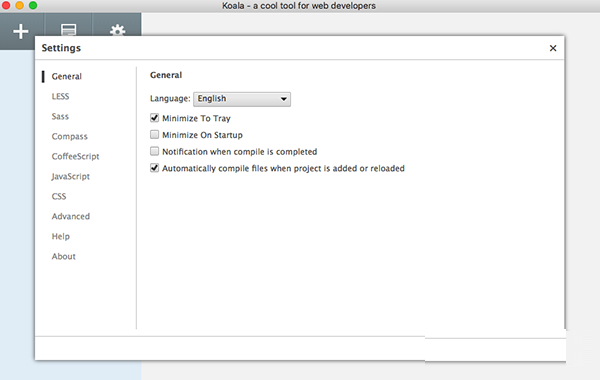This screenshot has height=380, width=600.
Task: Toggle the Minimize To Tray checkbox
Action: 155,118
